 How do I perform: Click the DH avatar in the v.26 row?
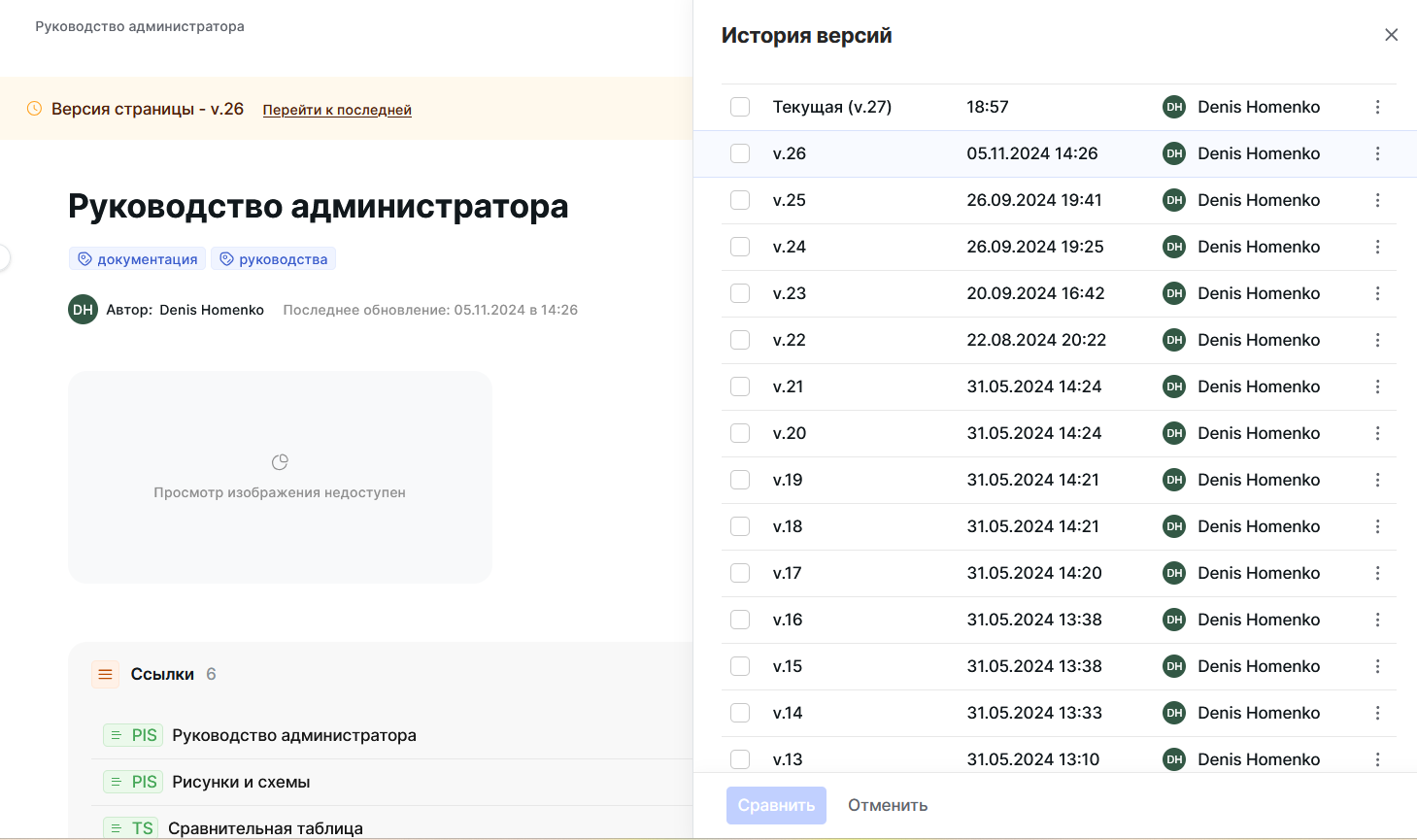pos(1173,153)
